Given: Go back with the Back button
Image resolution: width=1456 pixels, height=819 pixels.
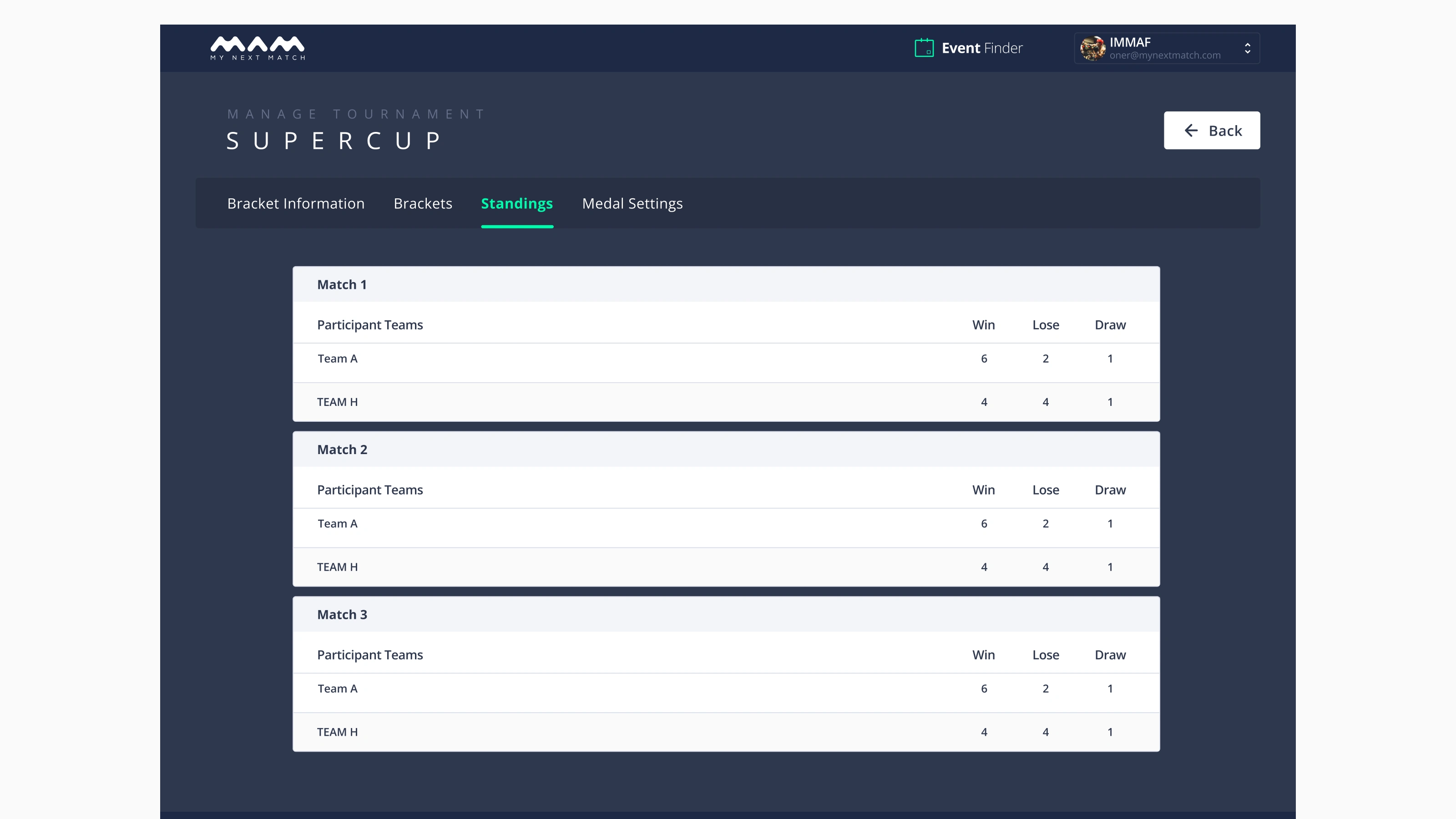Looking at the screenshot, I should [x=1212, y=131].
